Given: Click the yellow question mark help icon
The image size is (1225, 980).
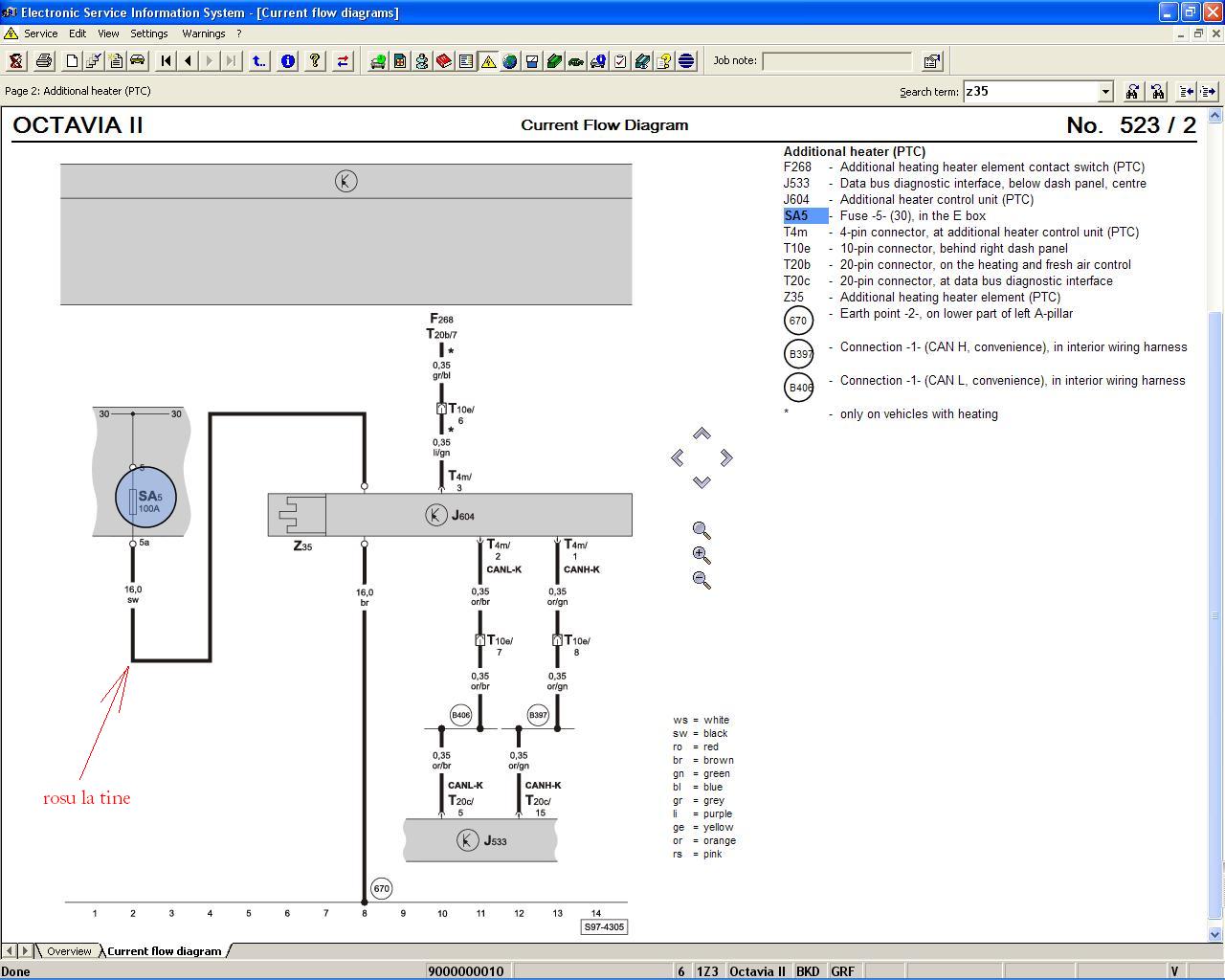Looking at the screenshot, I should point(315,61).
